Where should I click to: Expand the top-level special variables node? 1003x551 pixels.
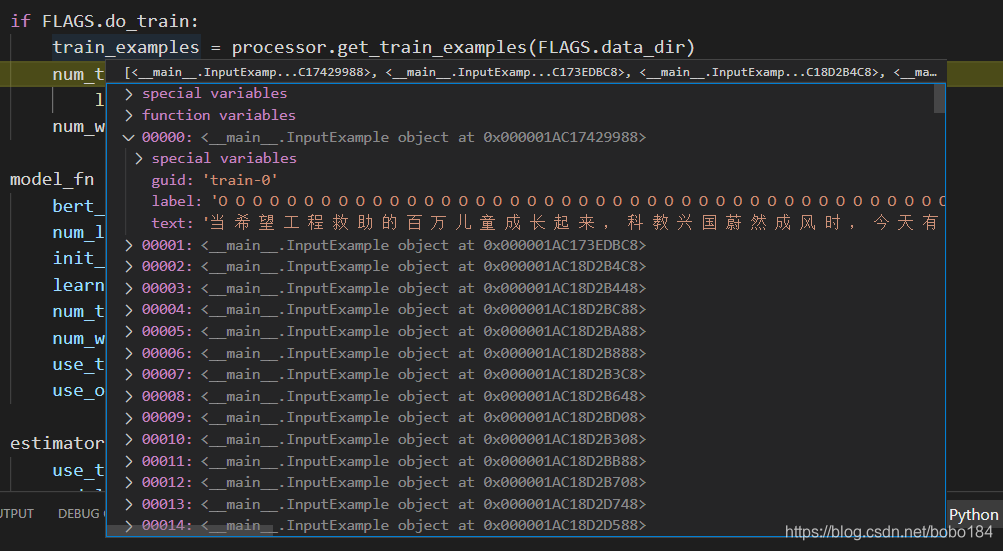click(x=129, y=93)
